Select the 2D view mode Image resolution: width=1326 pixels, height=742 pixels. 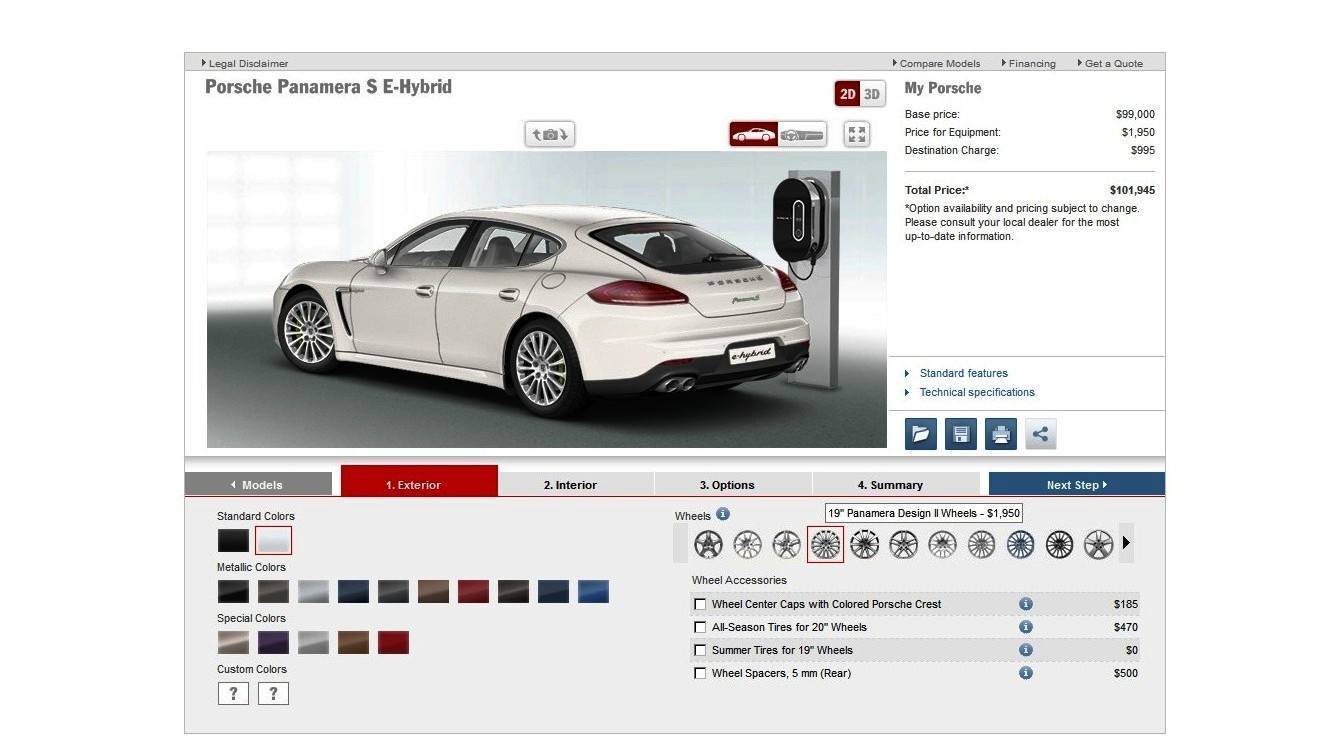coord(848,94)
